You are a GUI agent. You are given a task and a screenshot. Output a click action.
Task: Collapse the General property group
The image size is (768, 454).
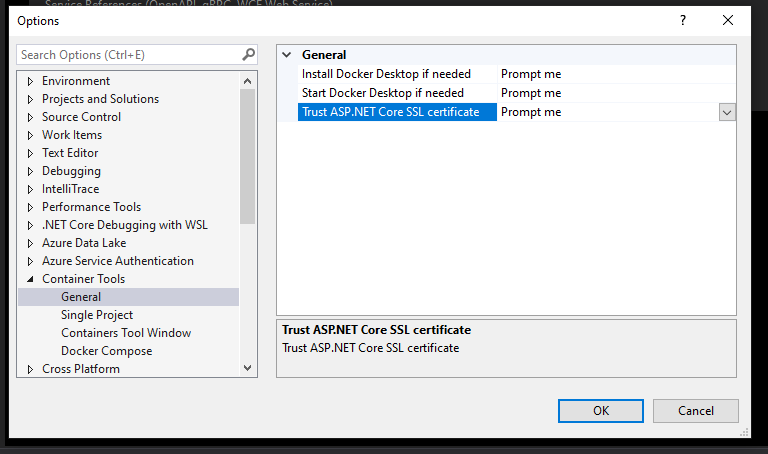coord(287,55)
